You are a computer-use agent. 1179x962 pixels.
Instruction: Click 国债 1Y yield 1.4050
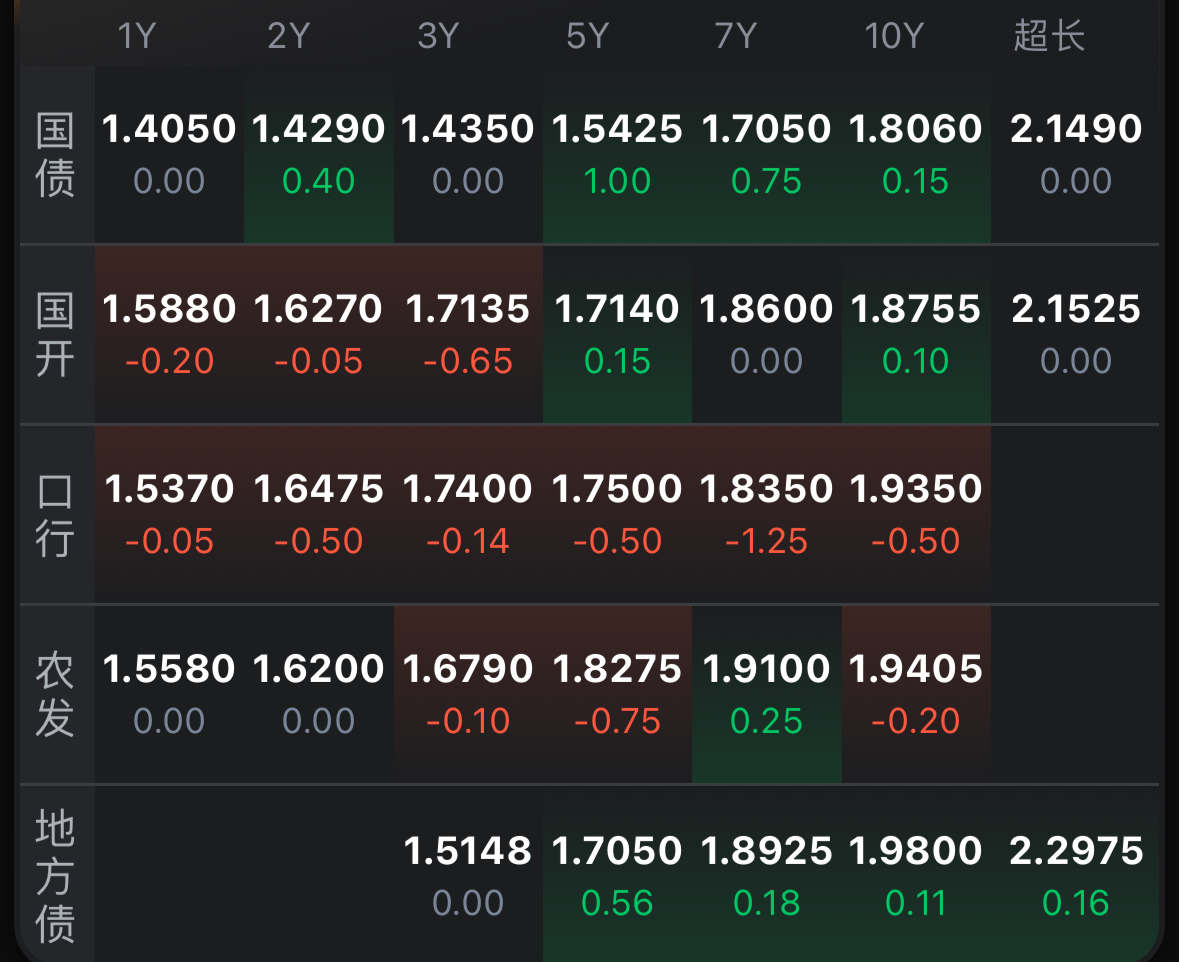(x=169, y=129)
